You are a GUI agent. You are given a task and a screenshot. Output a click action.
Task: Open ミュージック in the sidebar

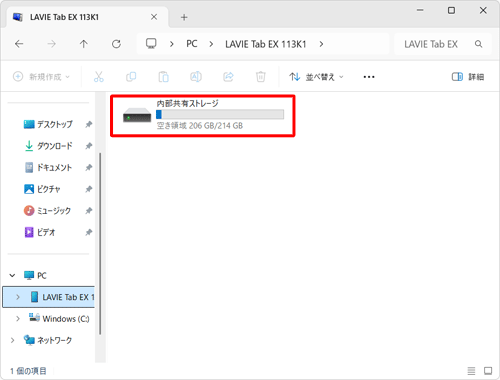(48, 211)
